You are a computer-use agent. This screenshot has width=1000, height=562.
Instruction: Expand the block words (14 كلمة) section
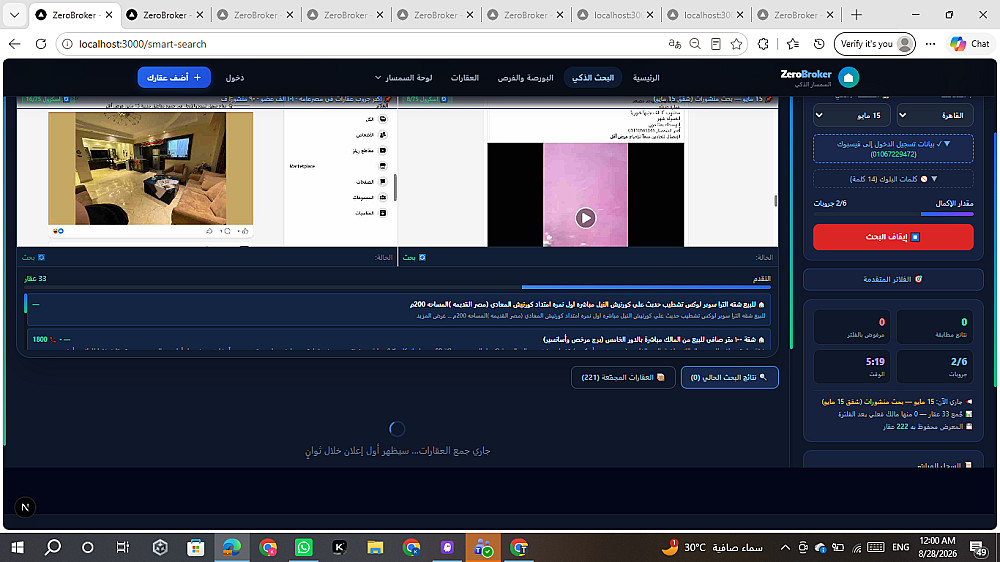point(893,179)
